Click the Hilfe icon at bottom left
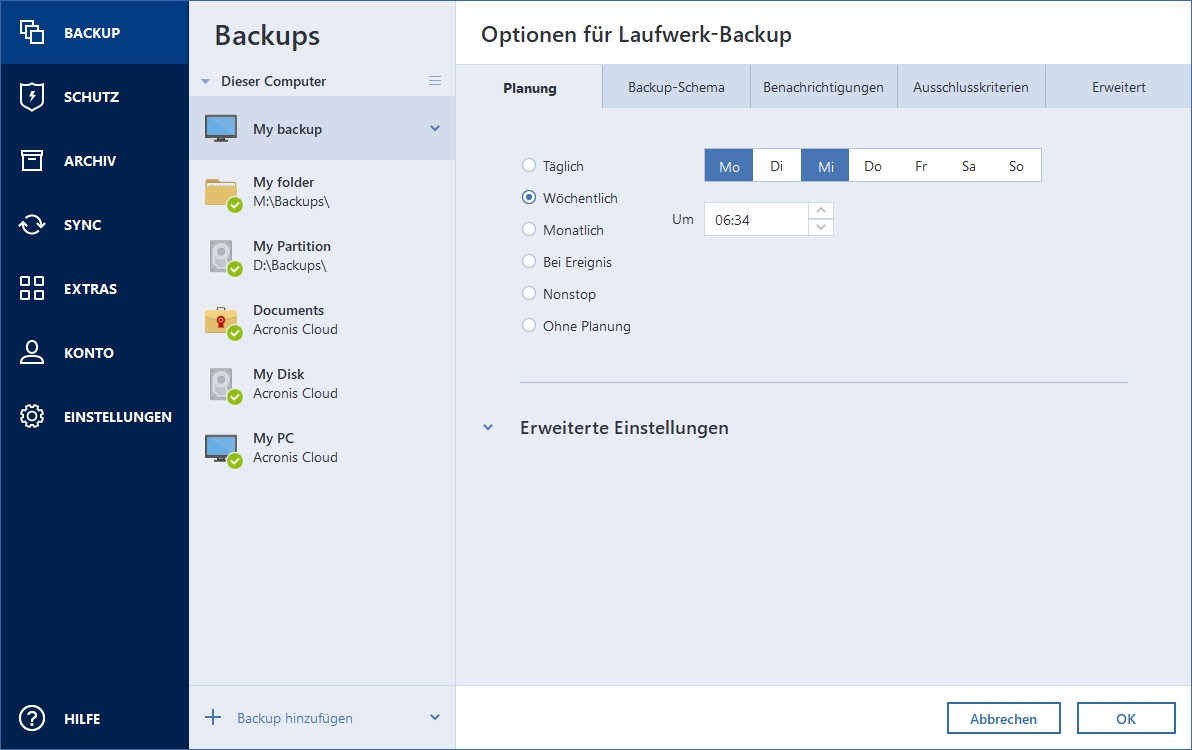 click(x=31, y=718)
